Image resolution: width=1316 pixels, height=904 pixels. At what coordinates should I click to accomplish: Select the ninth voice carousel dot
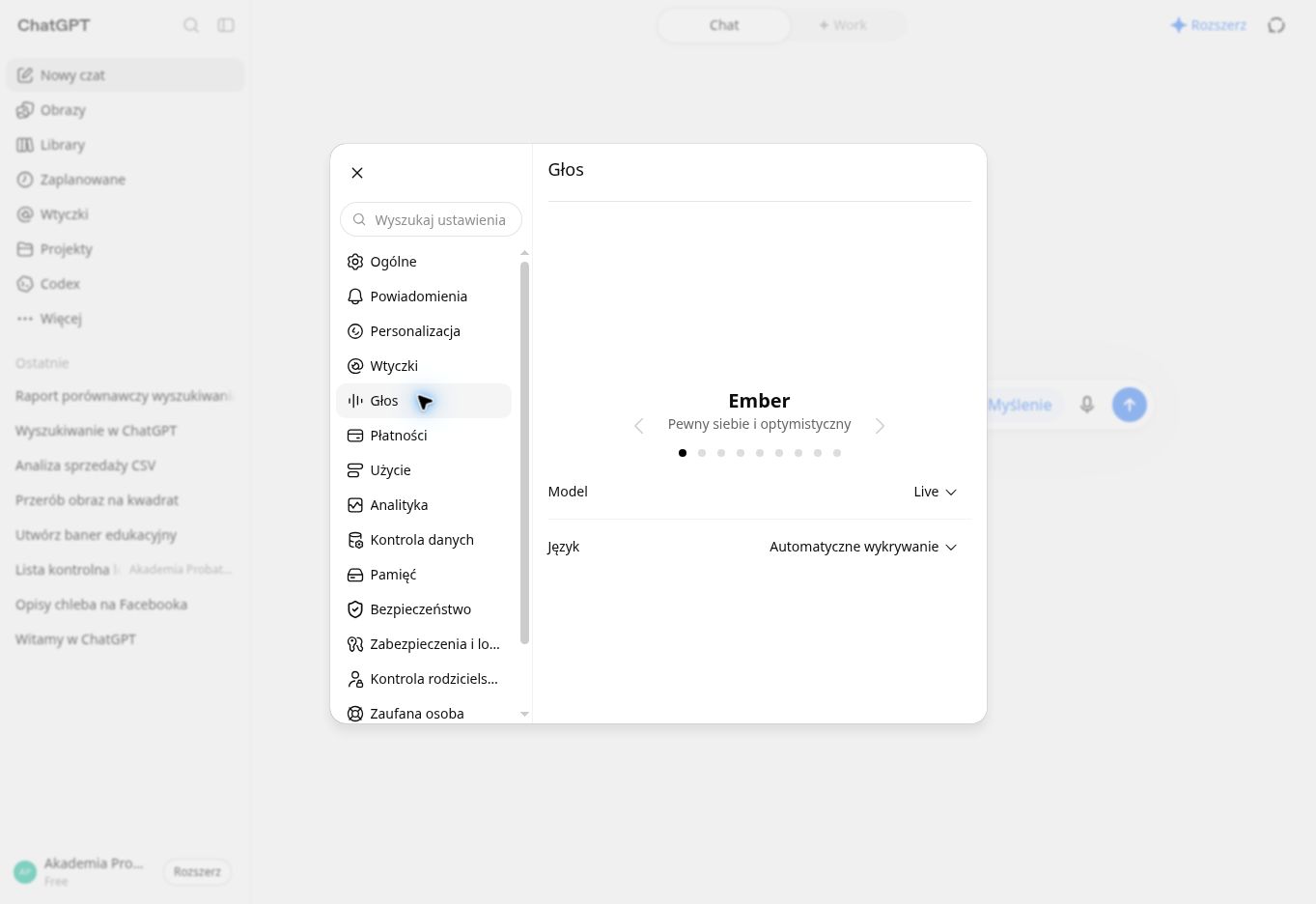tap(837, 453)
